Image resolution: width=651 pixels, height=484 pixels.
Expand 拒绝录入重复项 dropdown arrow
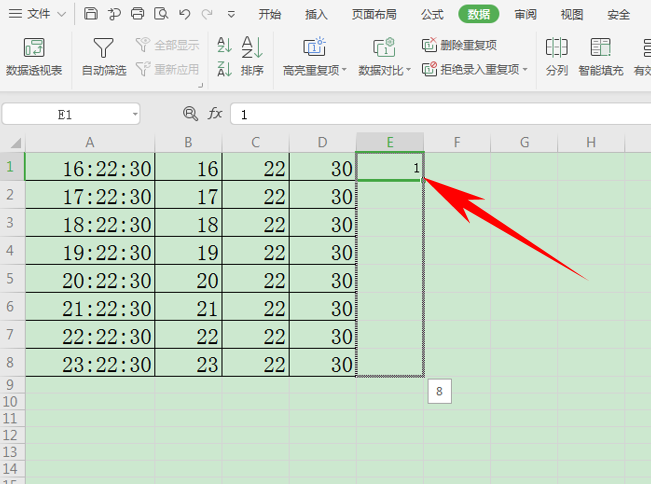(x=525, y=69)
